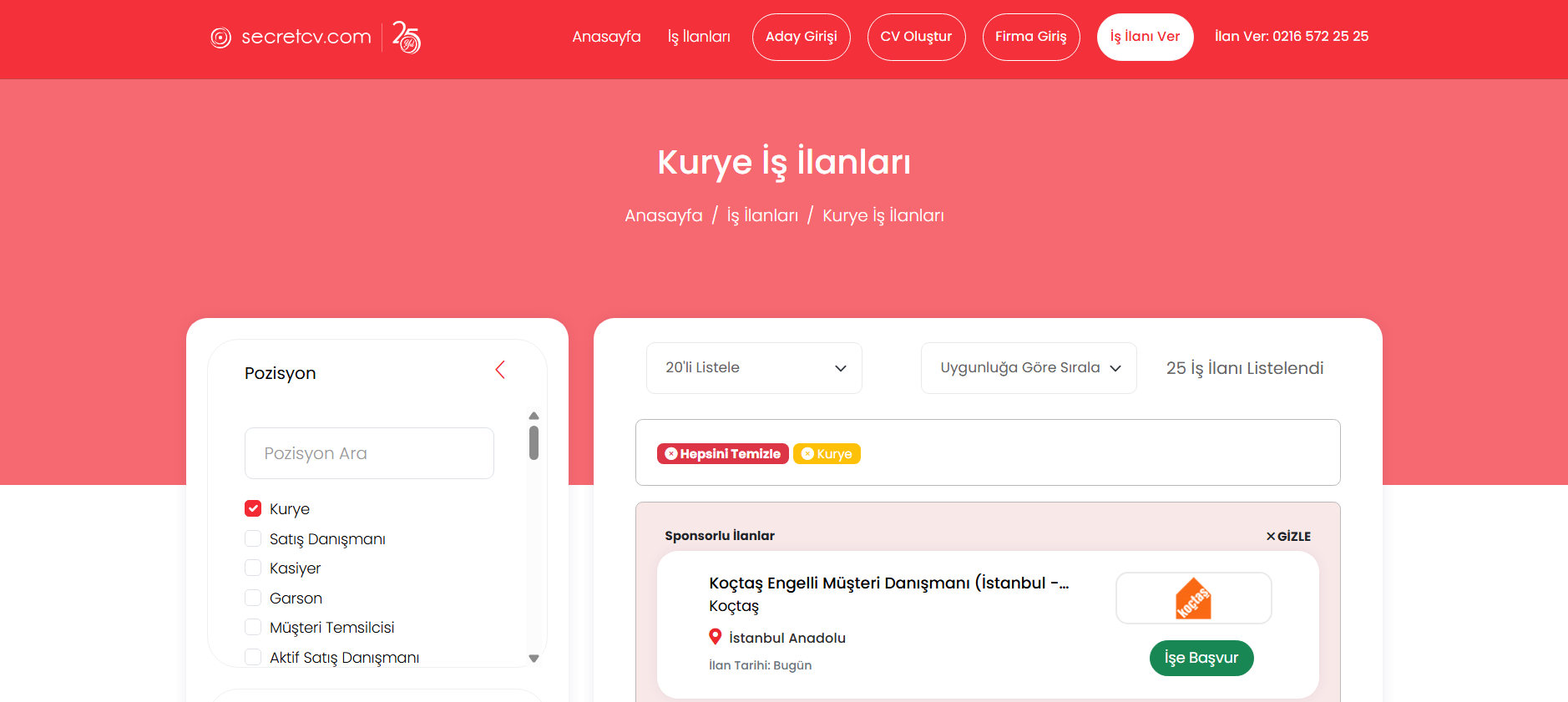Click the Pozisyon Ara search field
Image resolution: width=1568 pixels, height=702 pixels.
[x=369, y=453]
